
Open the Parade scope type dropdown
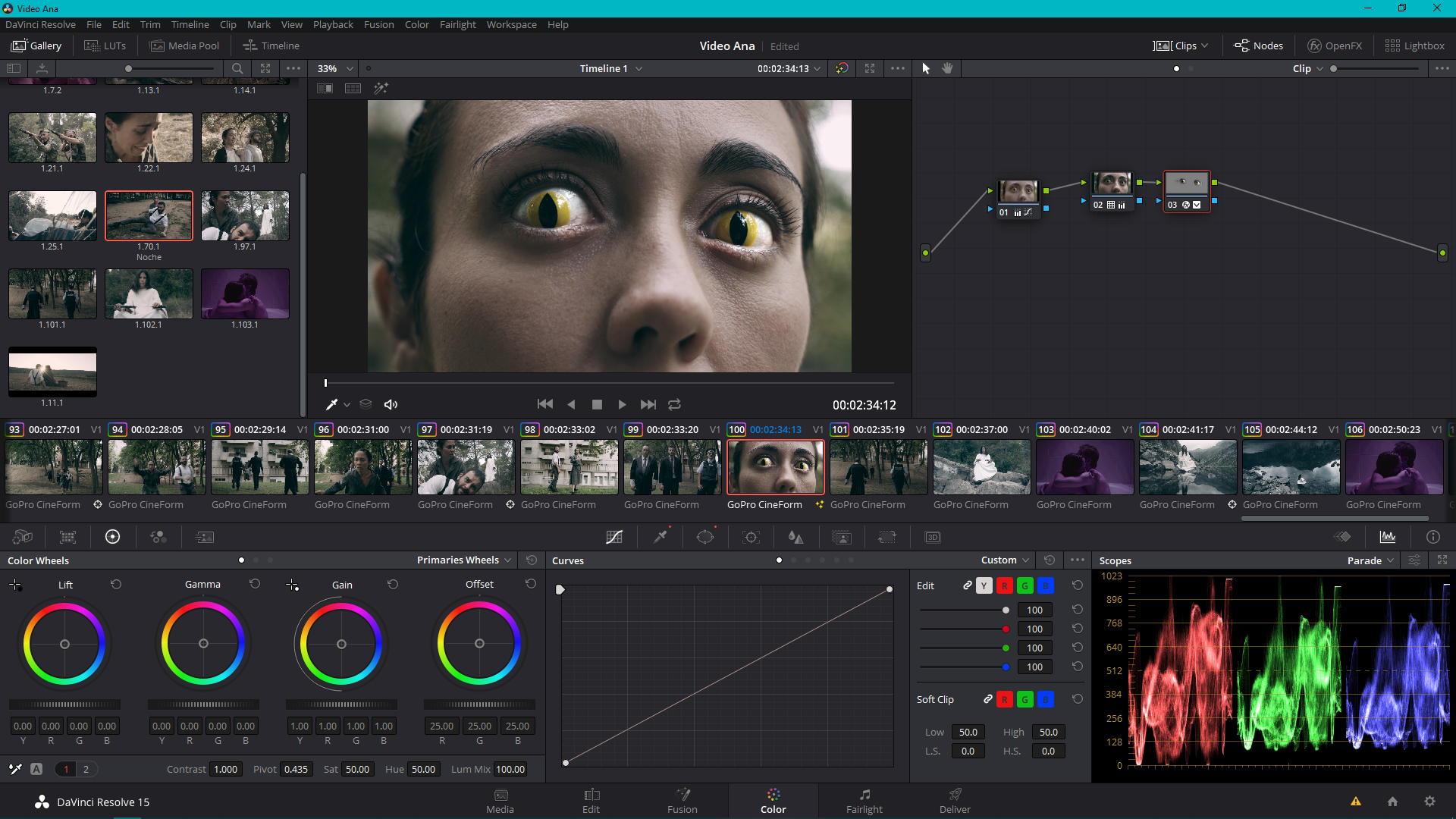click(1371, 560)
